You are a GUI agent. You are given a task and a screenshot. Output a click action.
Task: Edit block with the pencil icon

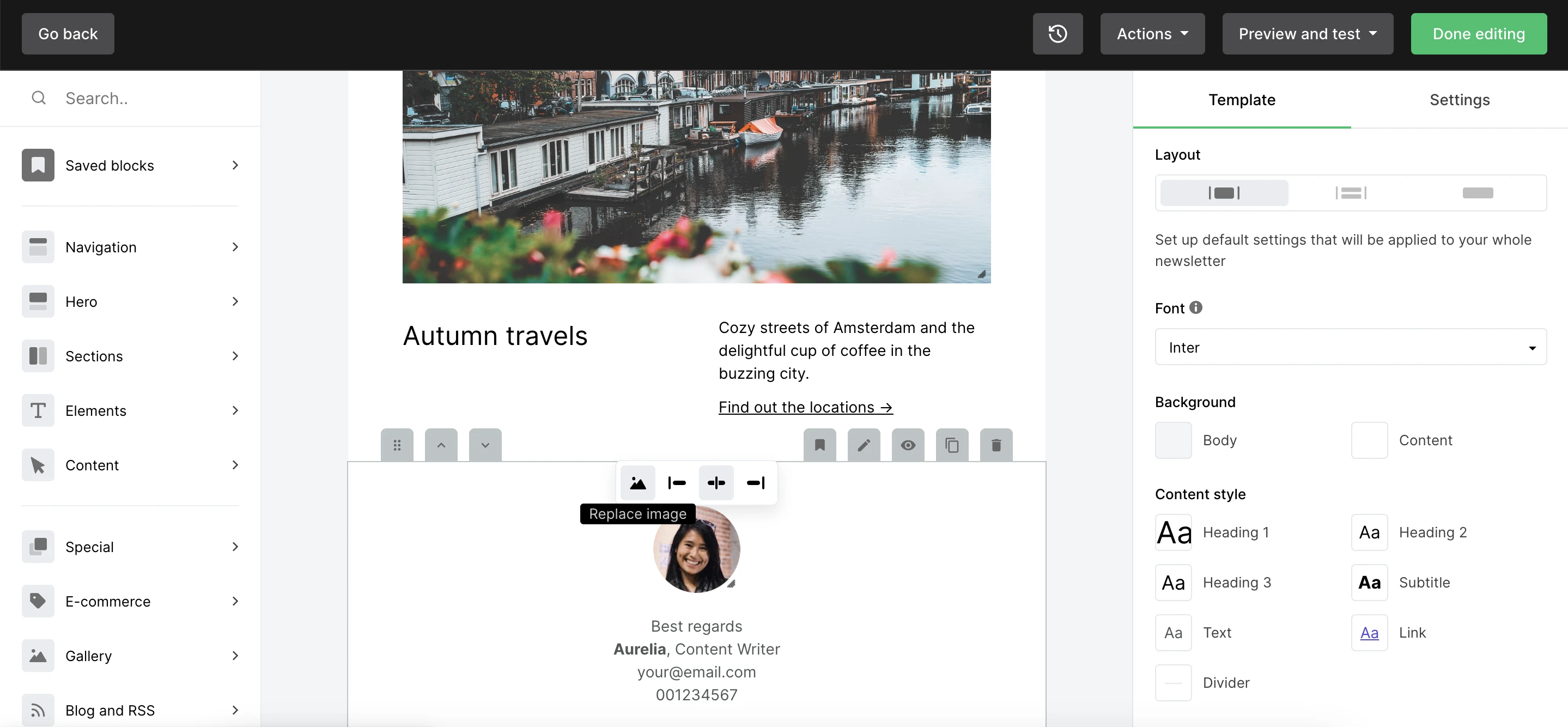(x=863, y=445)
